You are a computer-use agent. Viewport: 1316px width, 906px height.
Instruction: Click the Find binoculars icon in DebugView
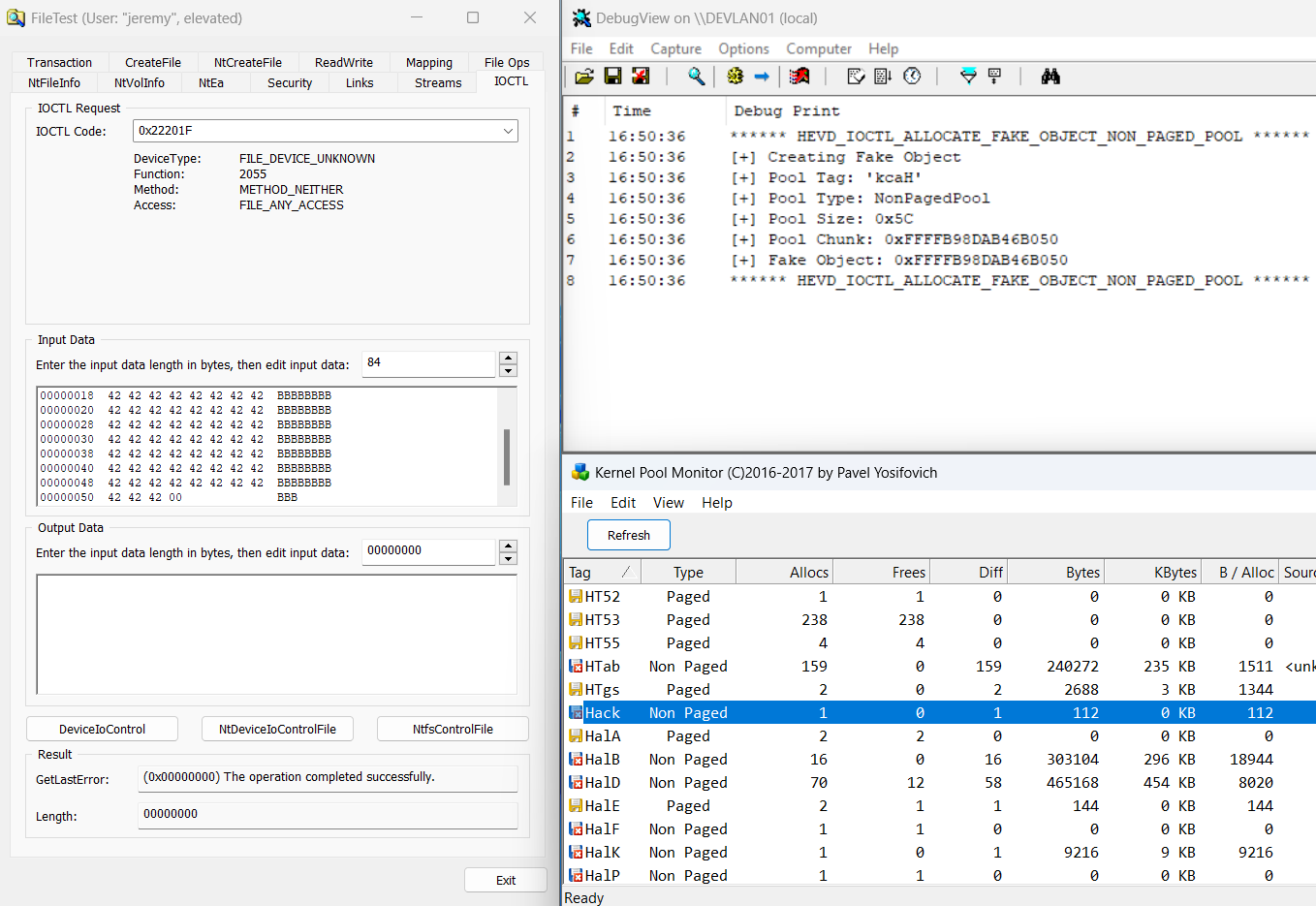1050,76
